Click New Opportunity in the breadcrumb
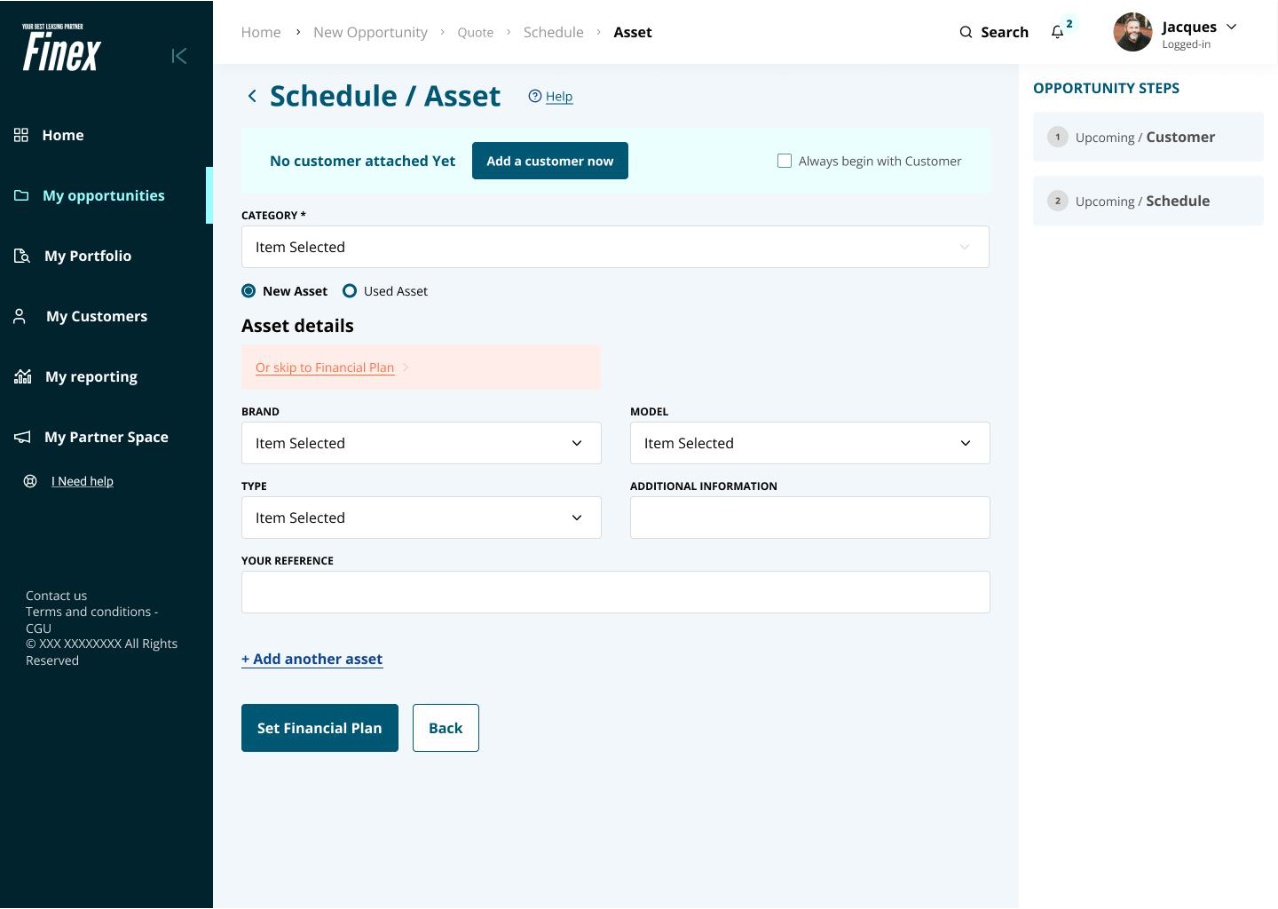The image size is (1278, 909). pyautogui.click(x=370, y=32)
